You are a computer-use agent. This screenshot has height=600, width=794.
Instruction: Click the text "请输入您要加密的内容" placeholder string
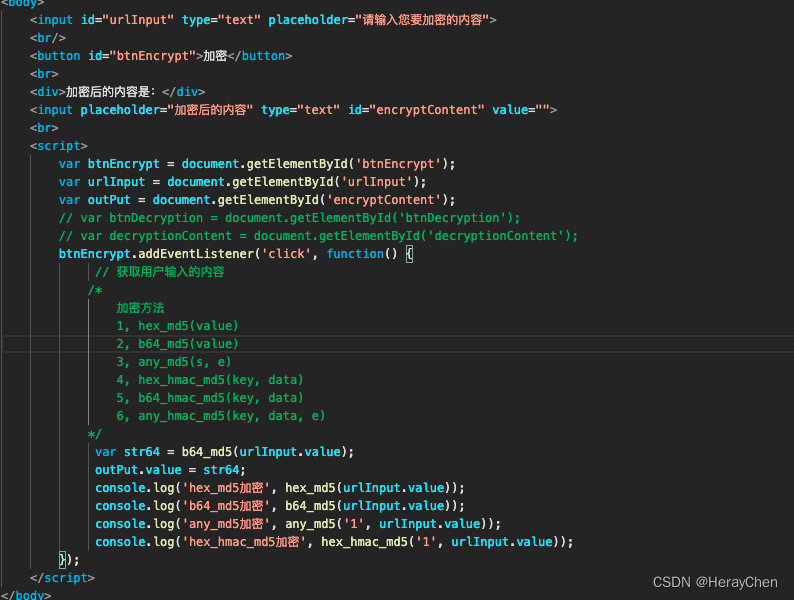pos(422,20)
